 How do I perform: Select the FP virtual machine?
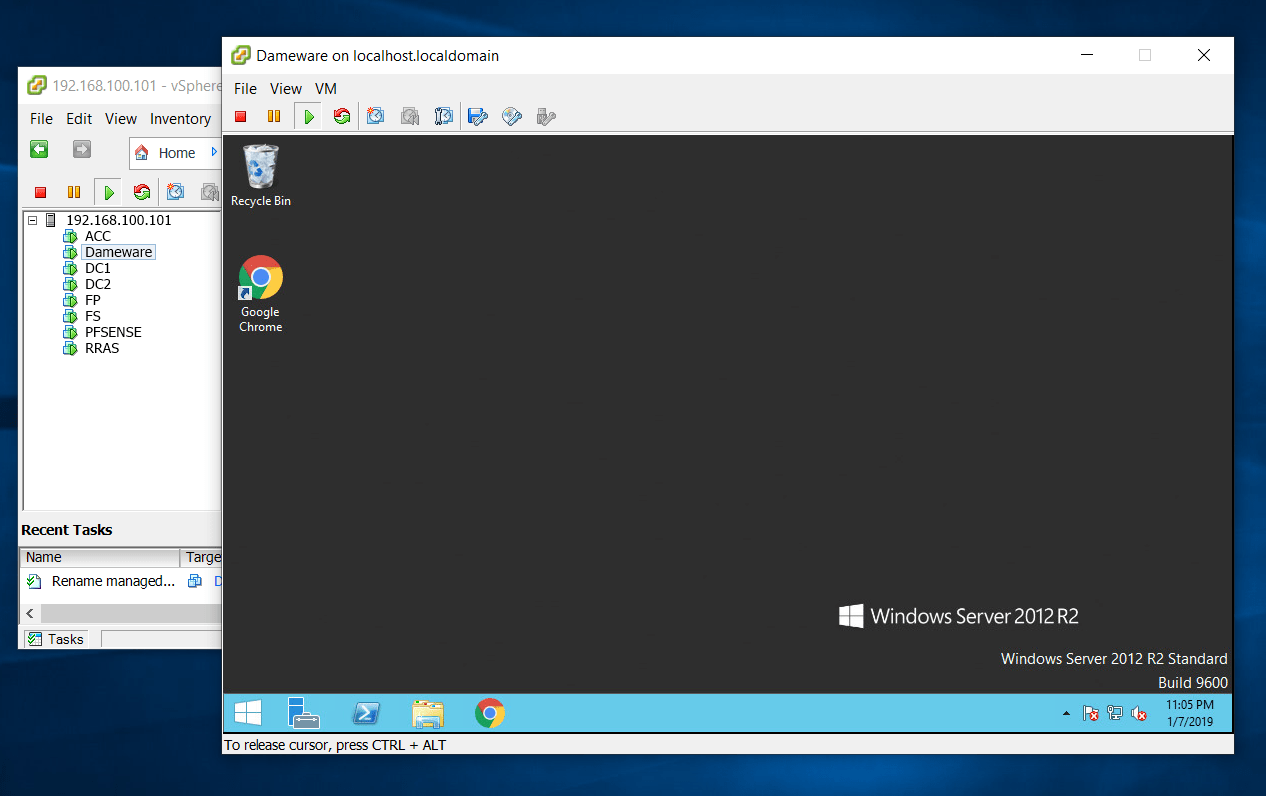click(x=93, y=300)
